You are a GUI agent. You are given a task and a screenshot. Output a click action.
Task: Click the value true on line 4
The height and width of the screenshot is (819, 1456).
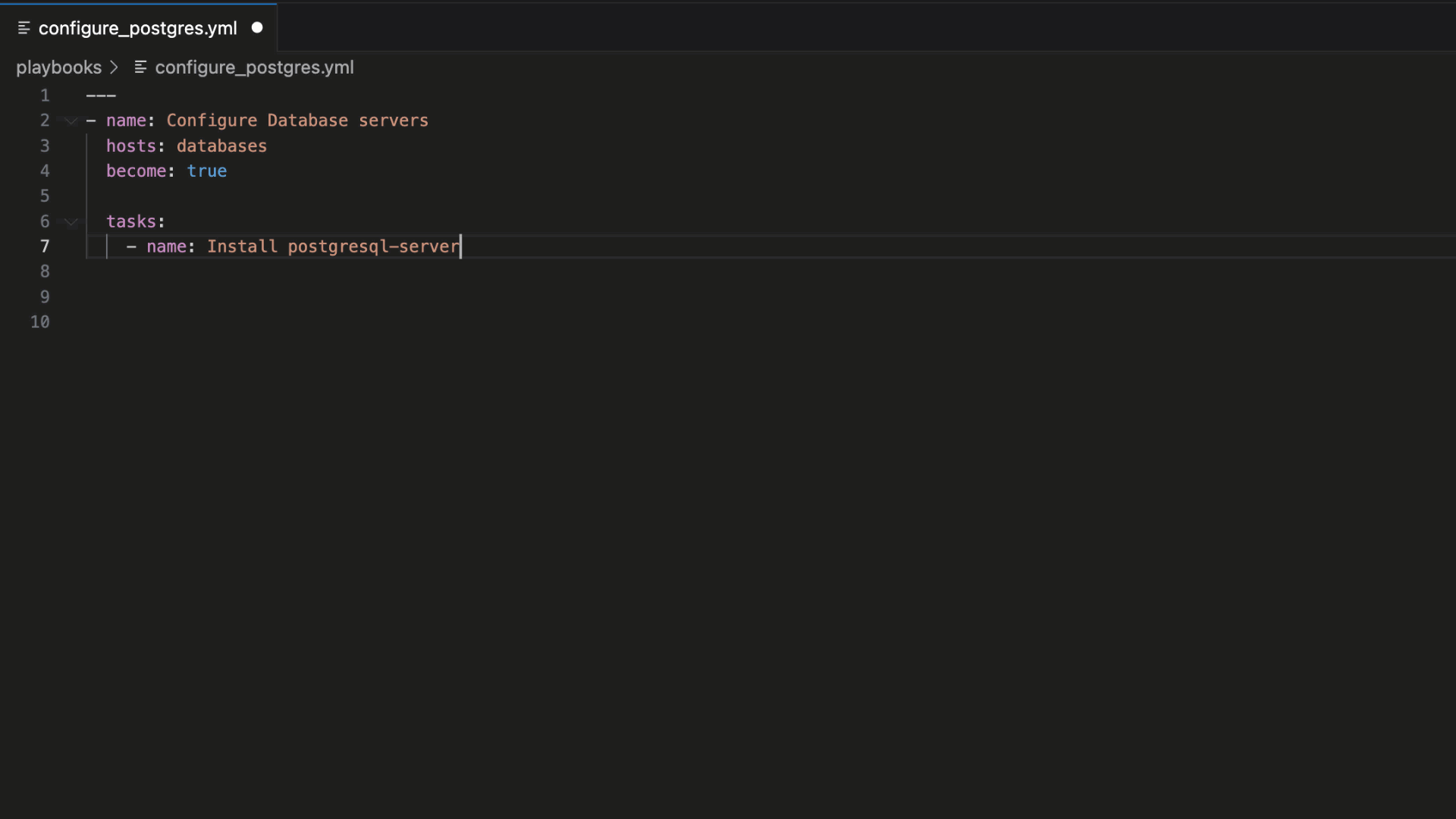(x=206, y=171)
